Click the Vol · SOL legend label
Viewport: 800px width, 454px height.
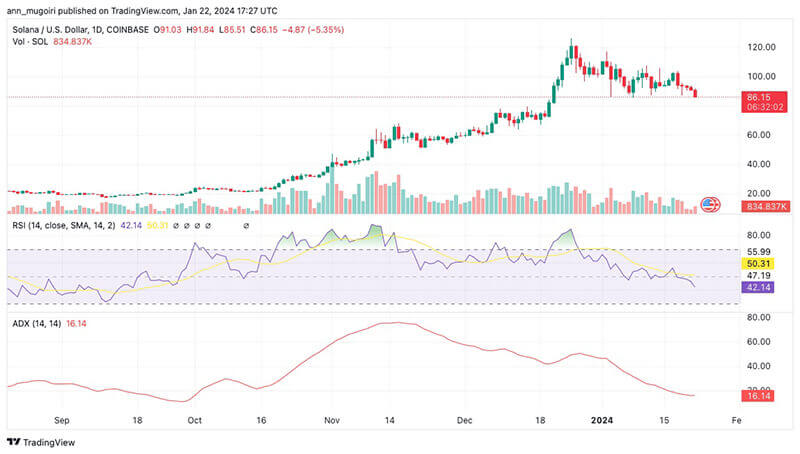coord(30,42)
